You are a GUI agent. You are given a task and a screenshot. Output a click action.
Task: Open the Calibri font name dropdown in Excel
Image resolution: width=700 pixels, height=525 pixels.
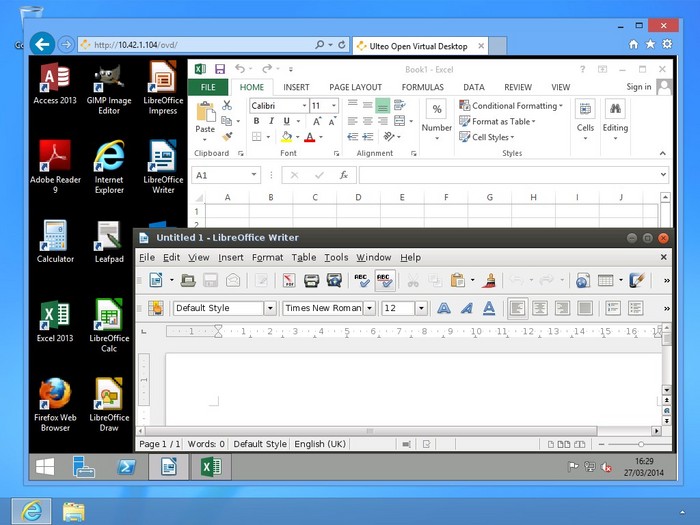pyautogui.click(x=302, y=105)
